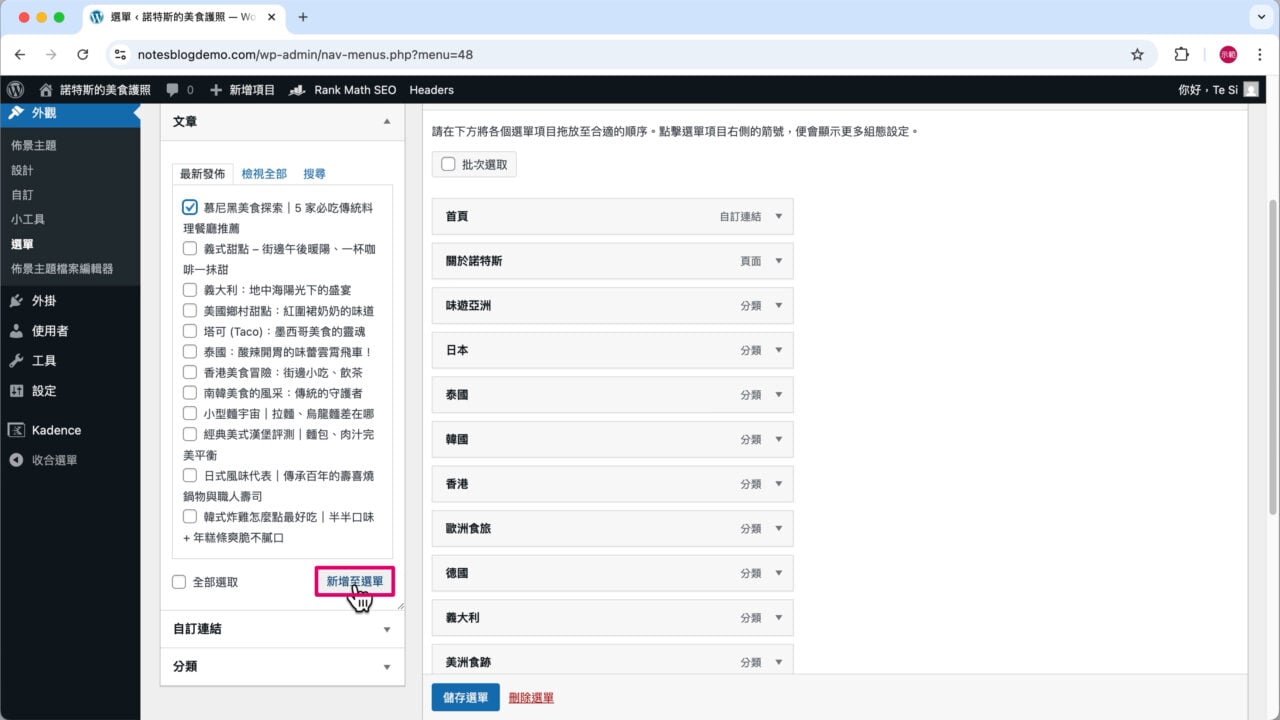Click the 刪除選單 delete link
Screen dimensions: 1280x720
(x=531, y=698)
